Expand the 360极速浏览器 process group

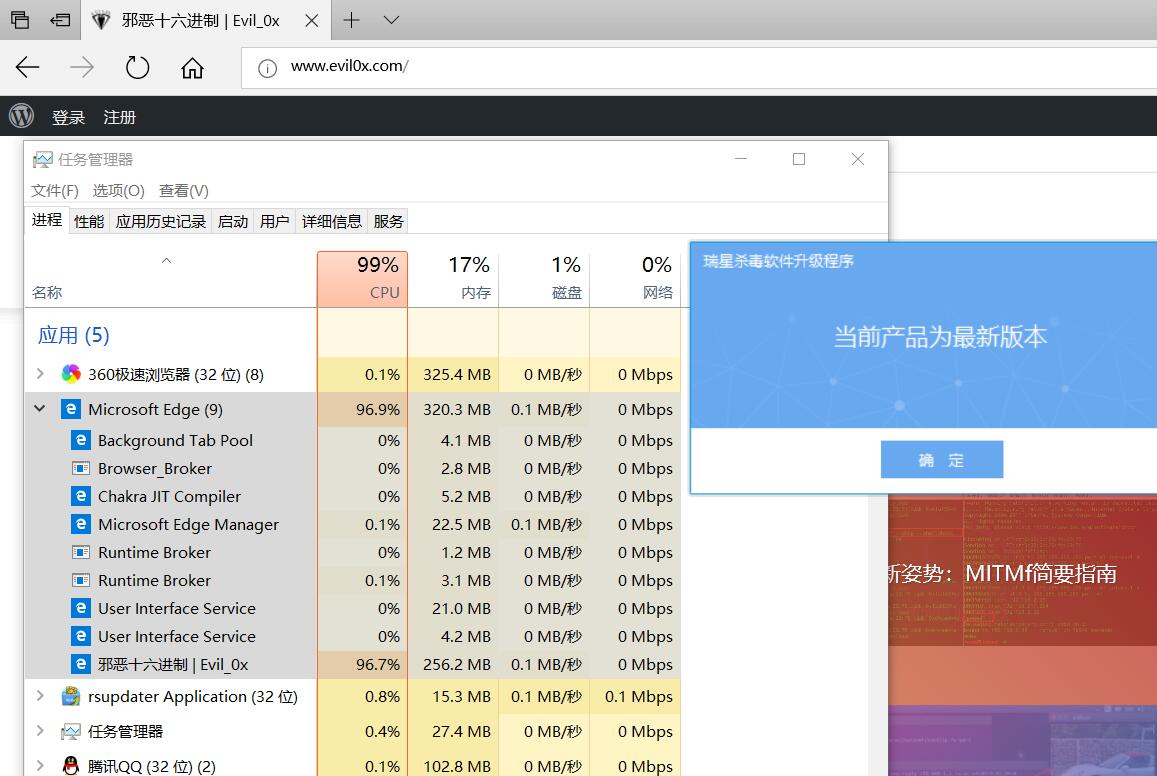pos(40,374)
